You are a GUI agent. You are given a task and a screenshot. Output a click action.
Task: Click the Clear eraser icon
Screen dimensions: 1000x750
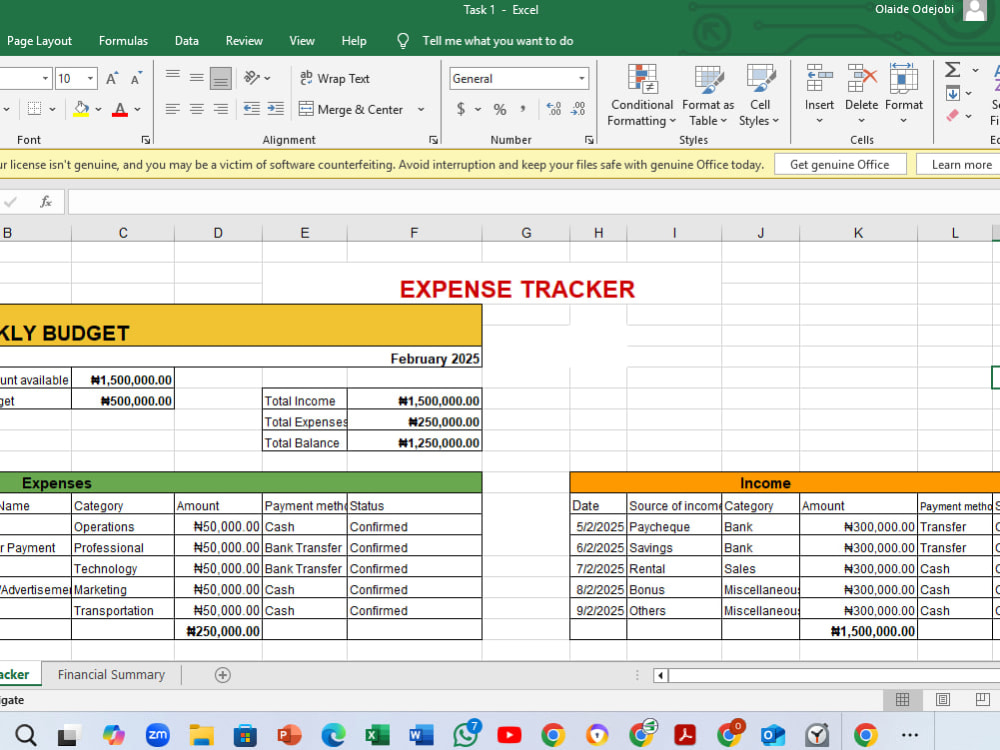coord(953,115)
